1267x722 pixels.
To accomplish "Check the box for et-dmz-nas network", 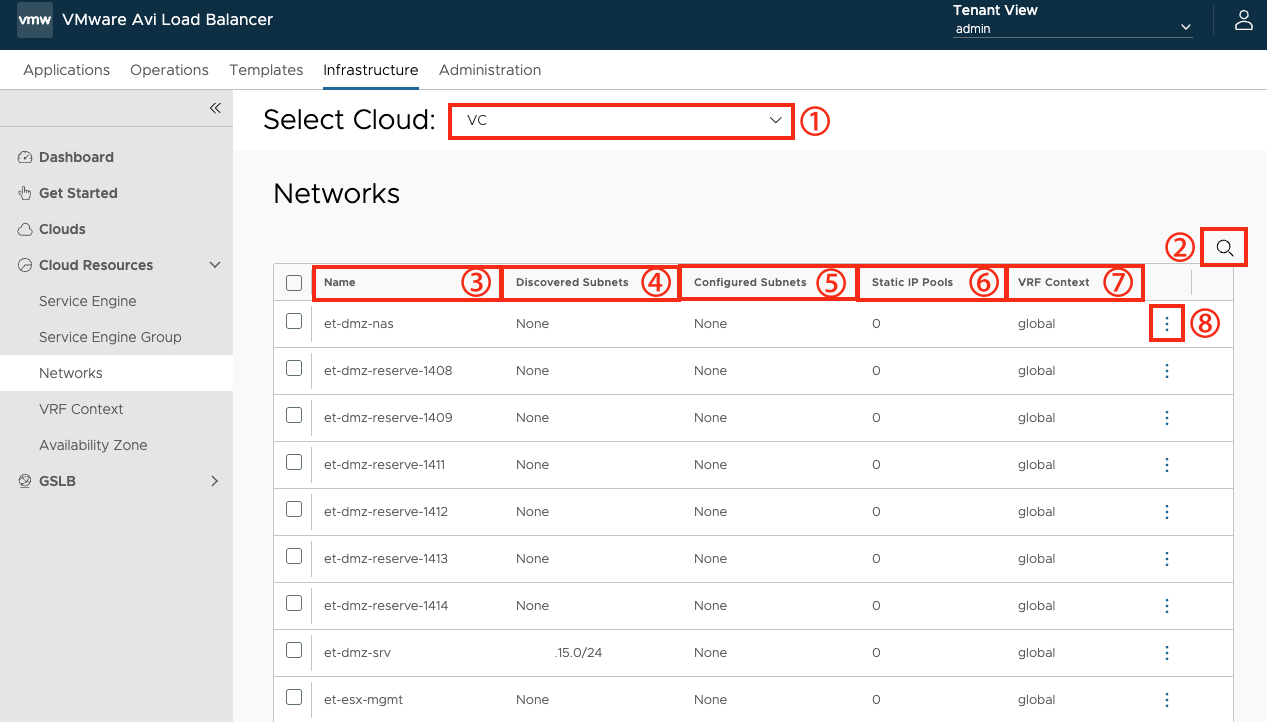I will [x=294, y=321].
